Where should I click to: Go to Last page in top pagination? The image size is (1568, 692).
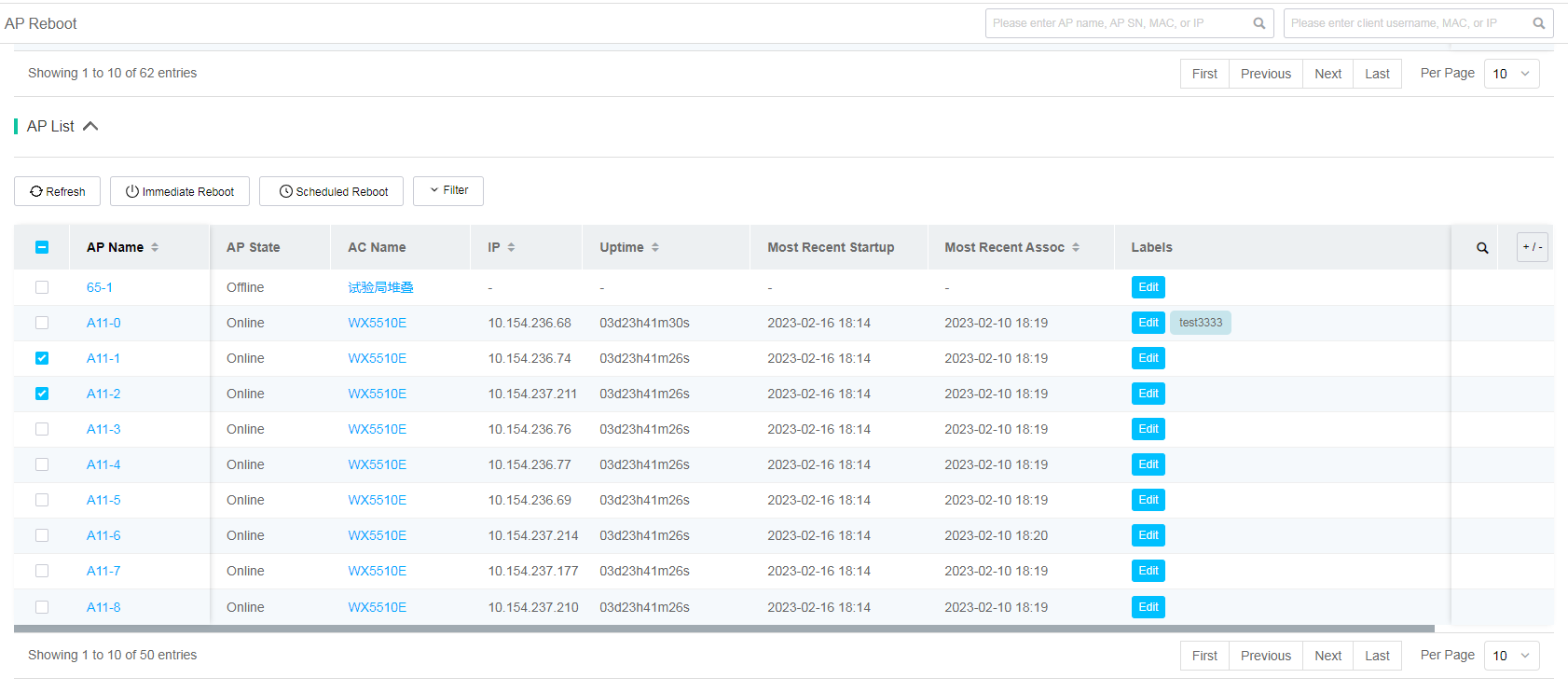pos(1378,74)
